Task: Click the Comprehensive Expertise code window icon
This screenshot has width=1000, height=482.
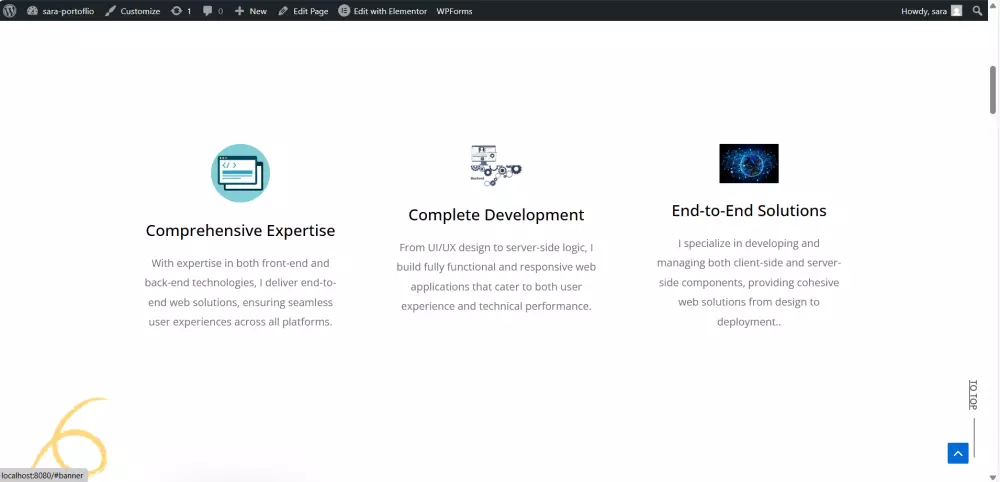Action: pos(240,173)
